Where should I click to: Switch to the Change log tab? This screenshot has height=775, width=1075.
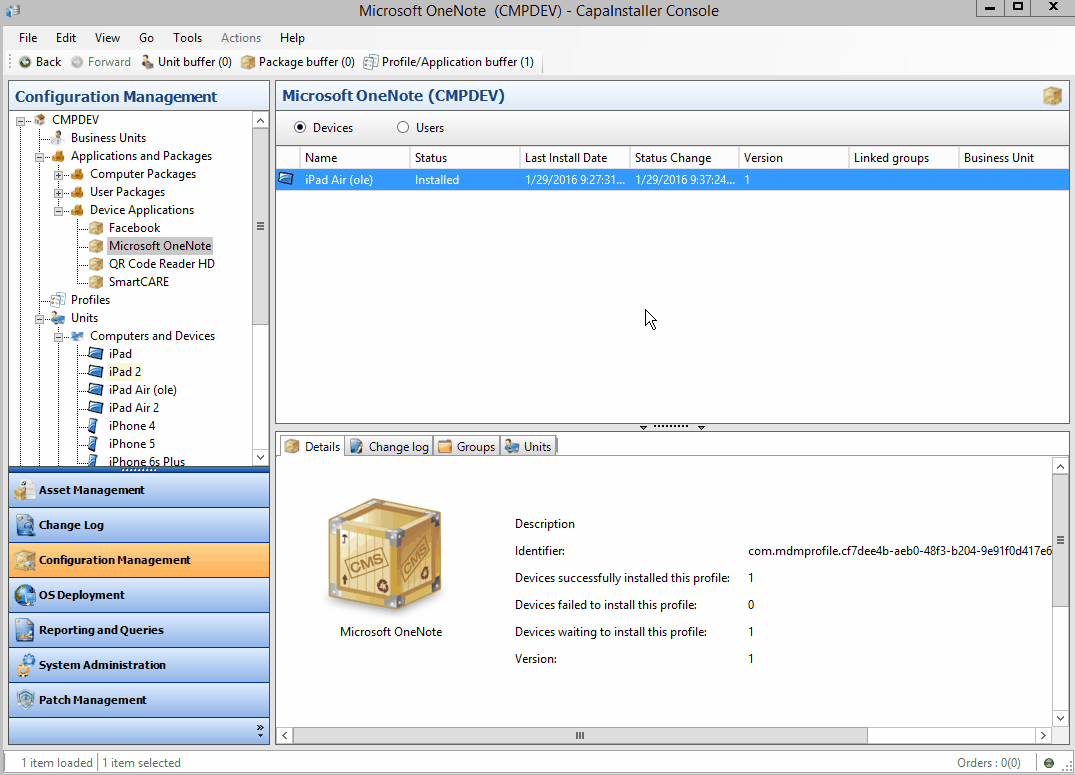[389, 446]
